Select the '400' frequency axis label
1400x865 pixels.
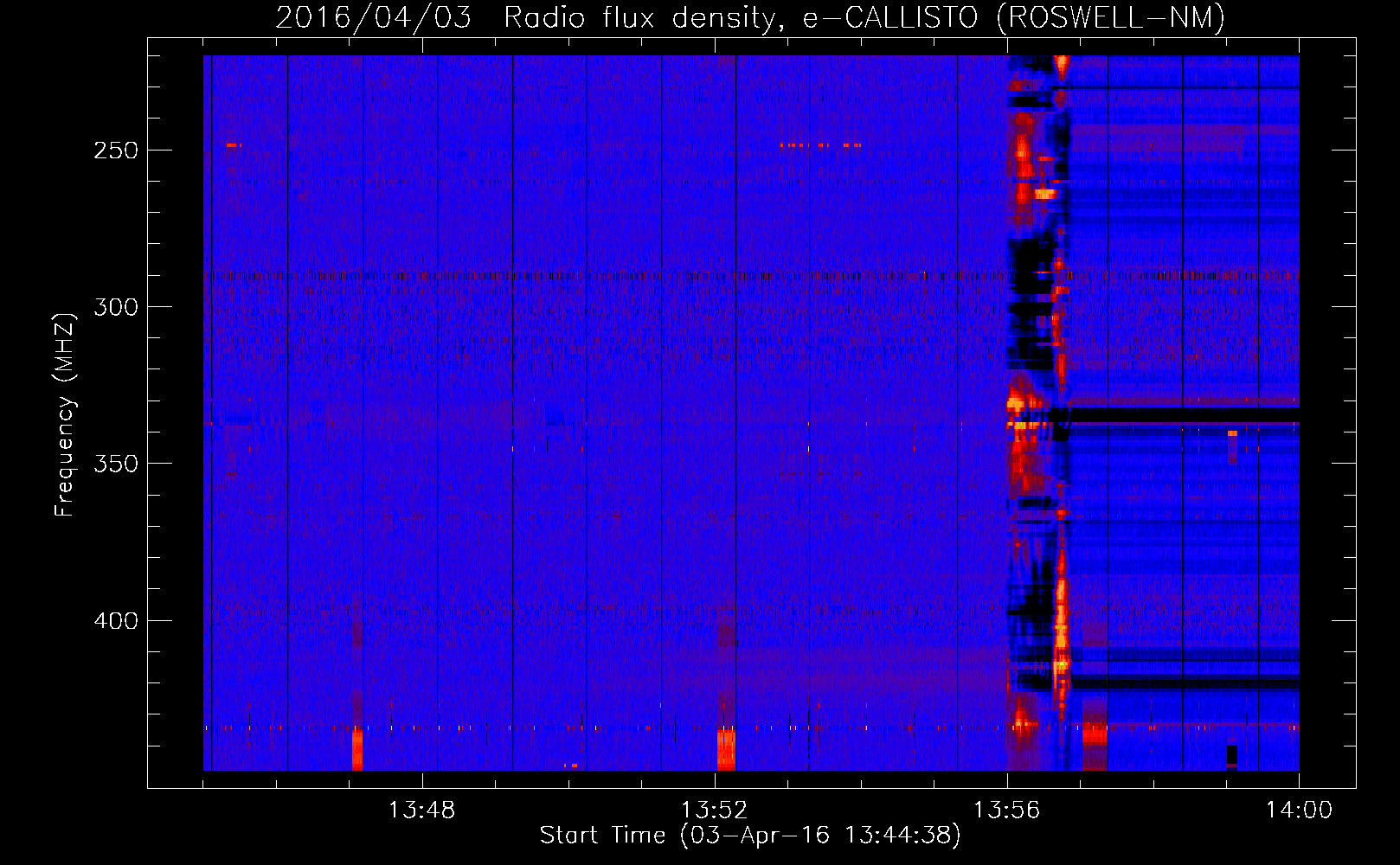pyautogui.click(x=116, y=621)
